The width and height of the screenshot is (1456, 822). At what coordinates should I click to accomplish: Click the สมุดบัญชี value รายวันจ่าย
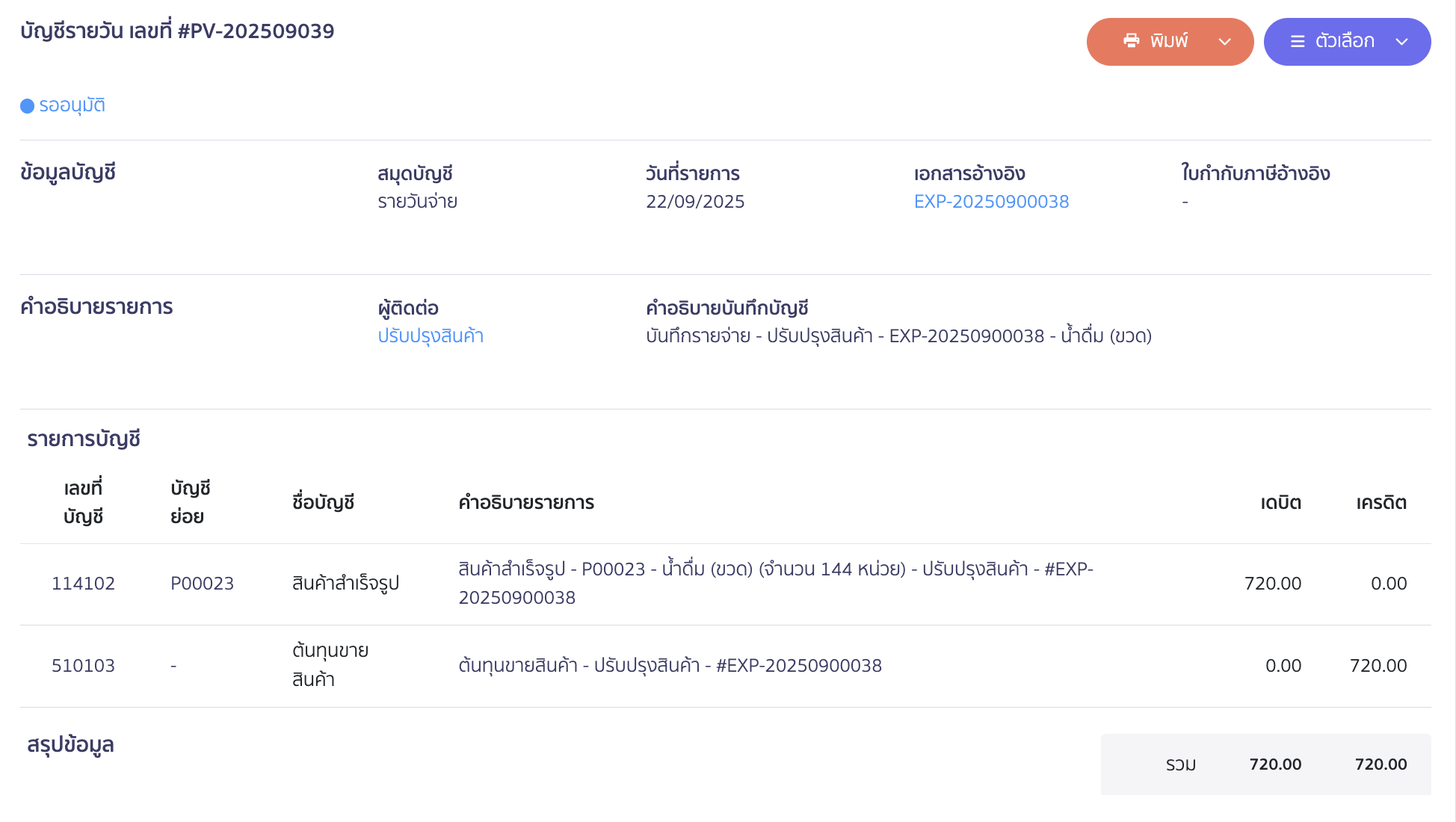[x=418, y=201]
